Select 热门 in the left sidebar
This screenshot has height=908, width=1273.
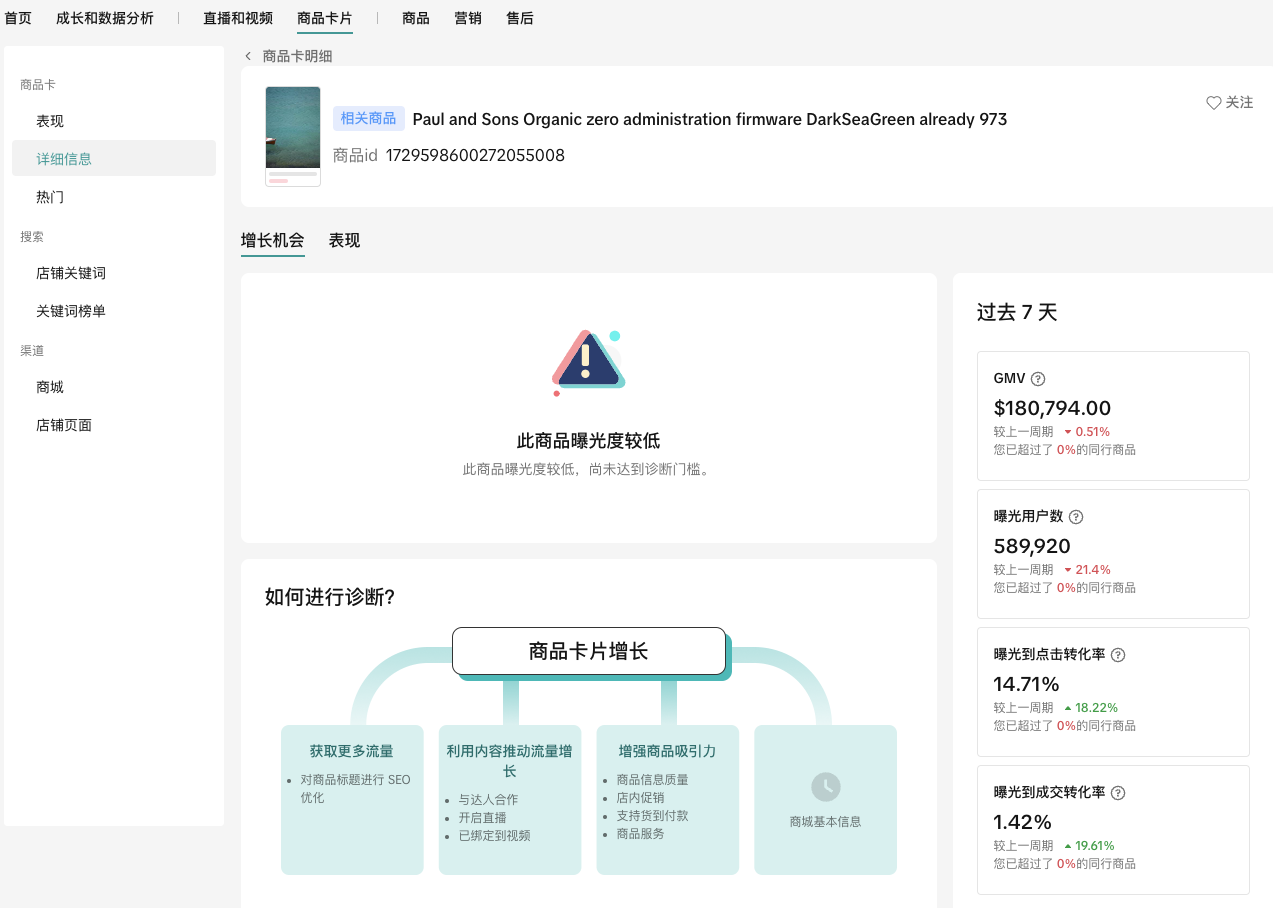point(50,197)
